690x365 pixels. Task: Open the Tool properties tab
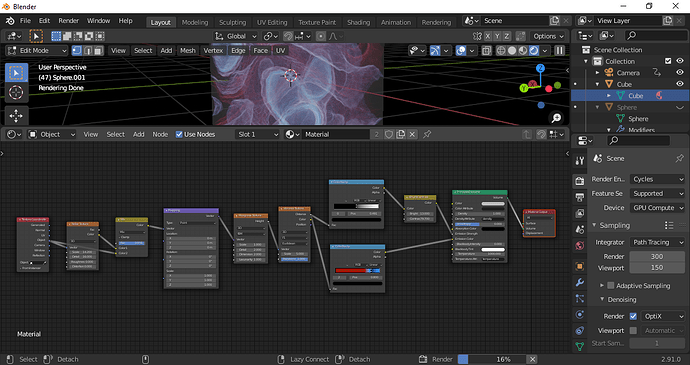[x=580, y=161]
